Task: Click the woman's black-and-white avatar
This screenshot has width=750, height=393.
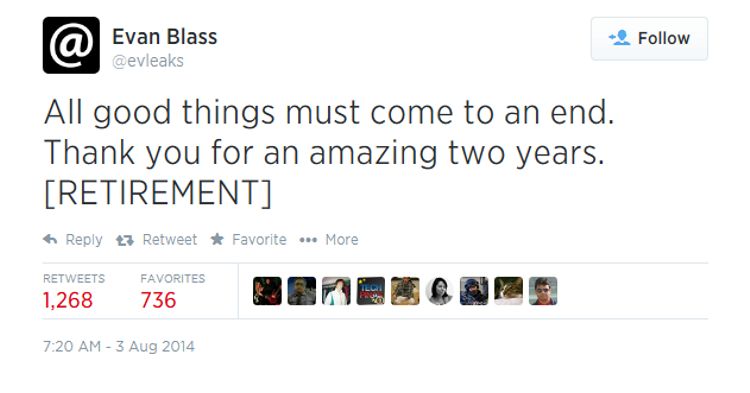Action: pos(440,291)
